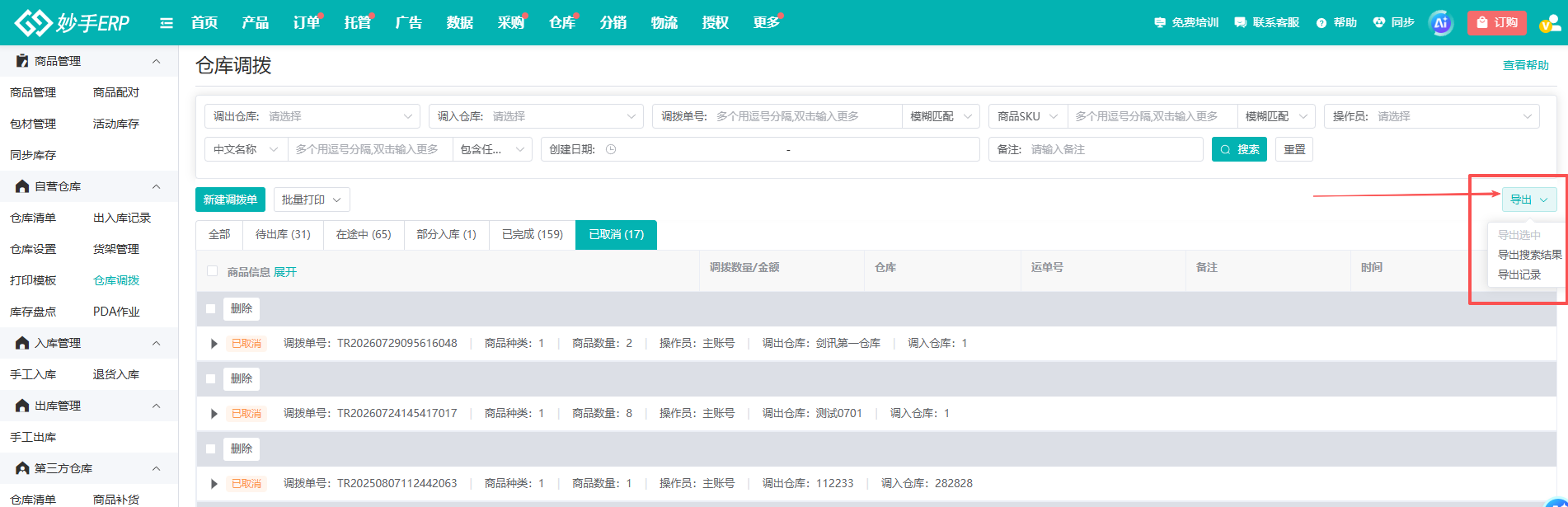Image resolution: width=1568 pixels, height=507 pixels.
Task: Open 出入库记录 in the sidebar
Action: 122,218
